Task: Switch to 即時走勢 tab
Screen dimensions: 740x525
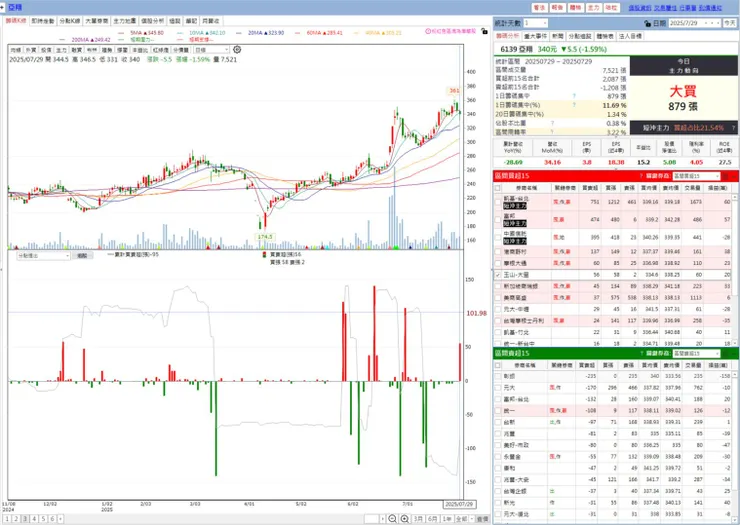Action: point(43,21)
